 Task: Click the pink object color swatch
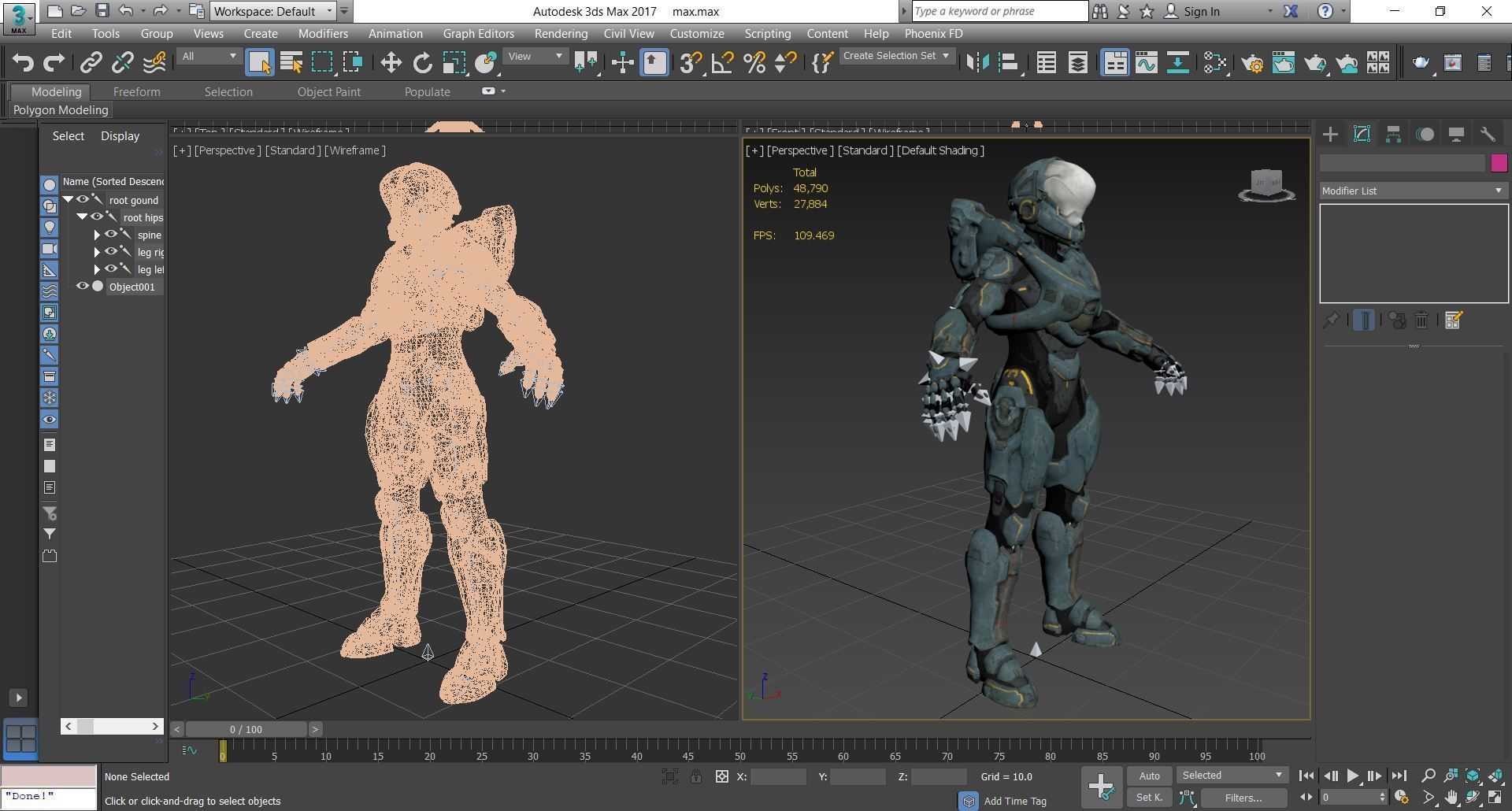point(1499,163)
